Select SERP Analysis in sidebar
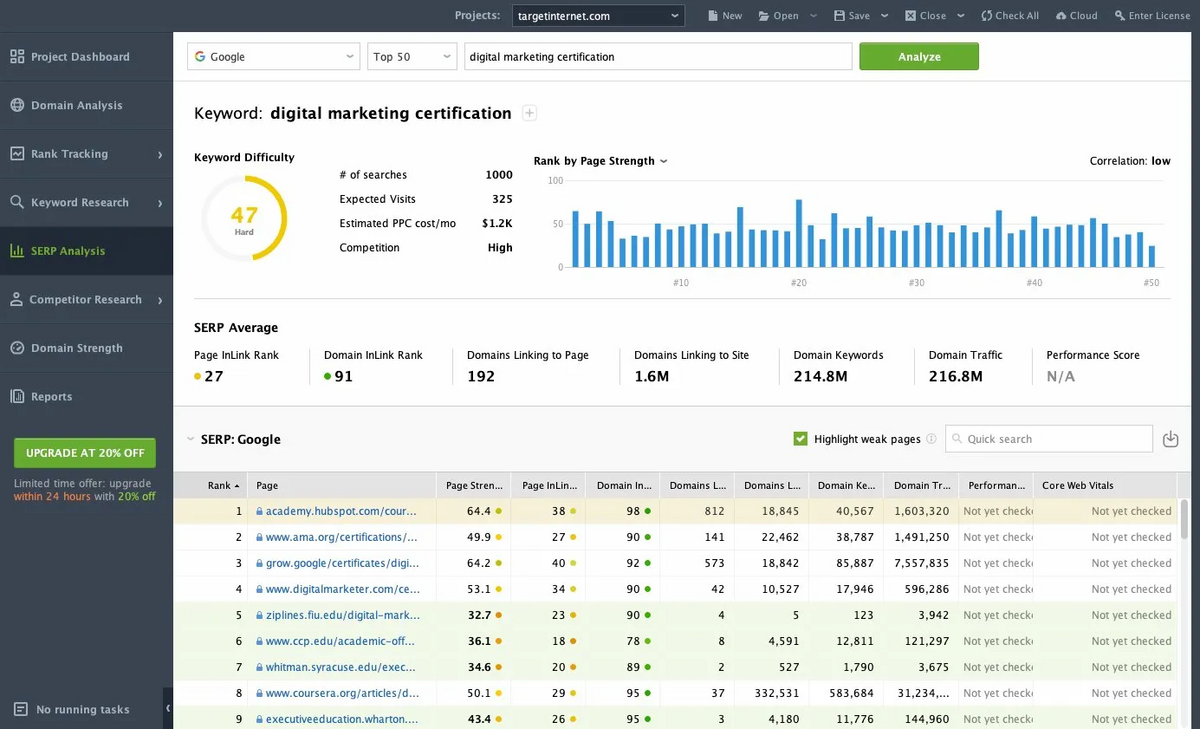 click(x=86, y=251)
